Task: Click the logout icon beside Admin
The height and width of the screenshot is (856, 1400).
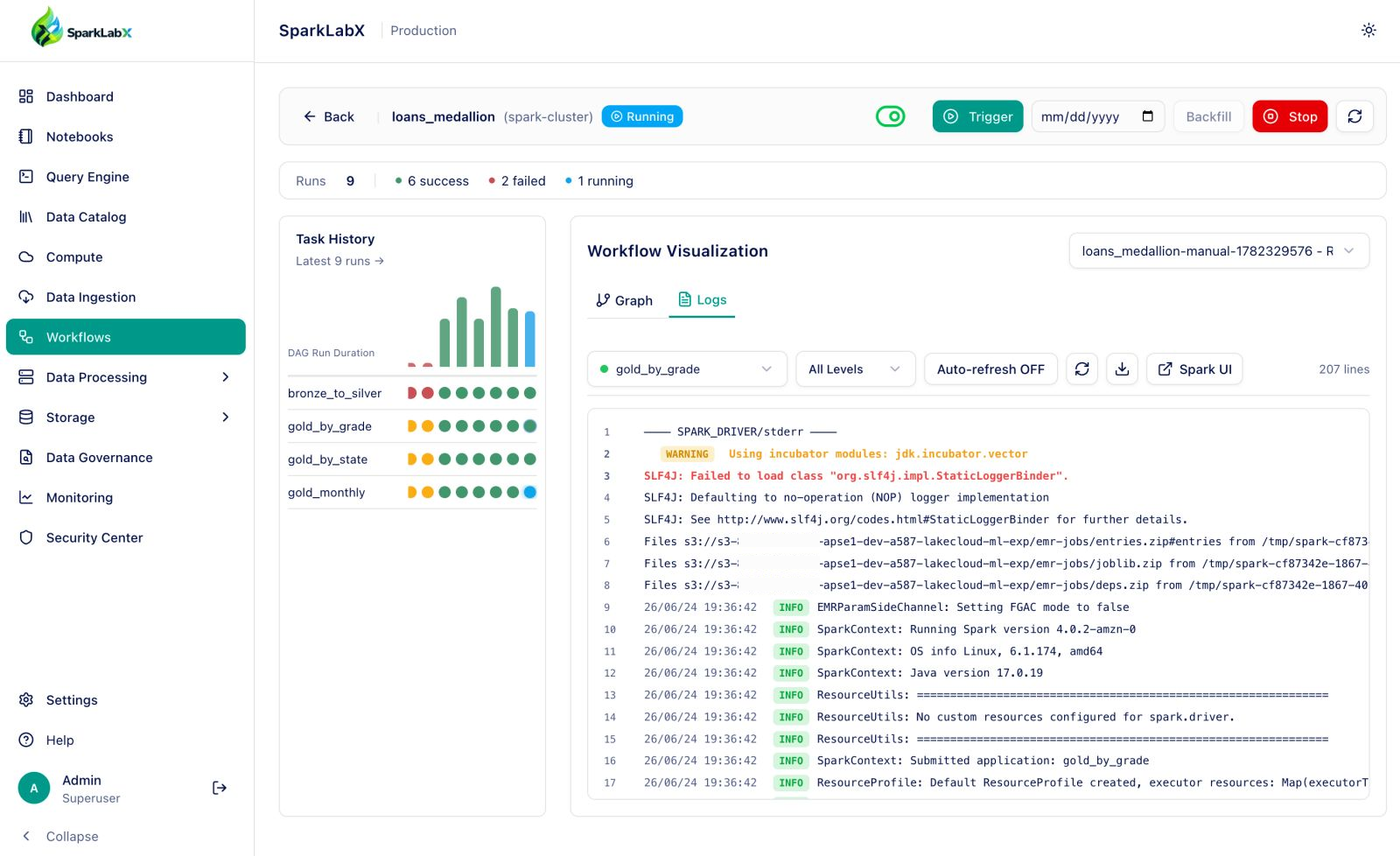Action: click(x=220, y=789)
